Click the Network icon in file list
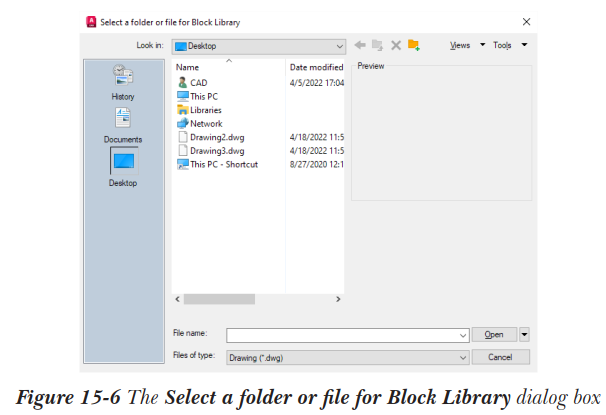Image resolution: width=606 pixels, height=415 pixels. click(182, 124)
